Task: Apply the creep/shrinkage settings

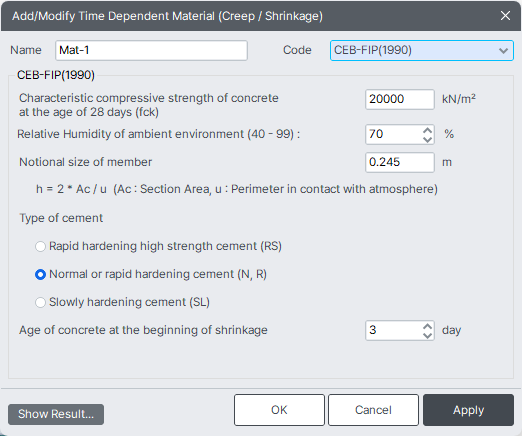Action: [x=468, y=410]
